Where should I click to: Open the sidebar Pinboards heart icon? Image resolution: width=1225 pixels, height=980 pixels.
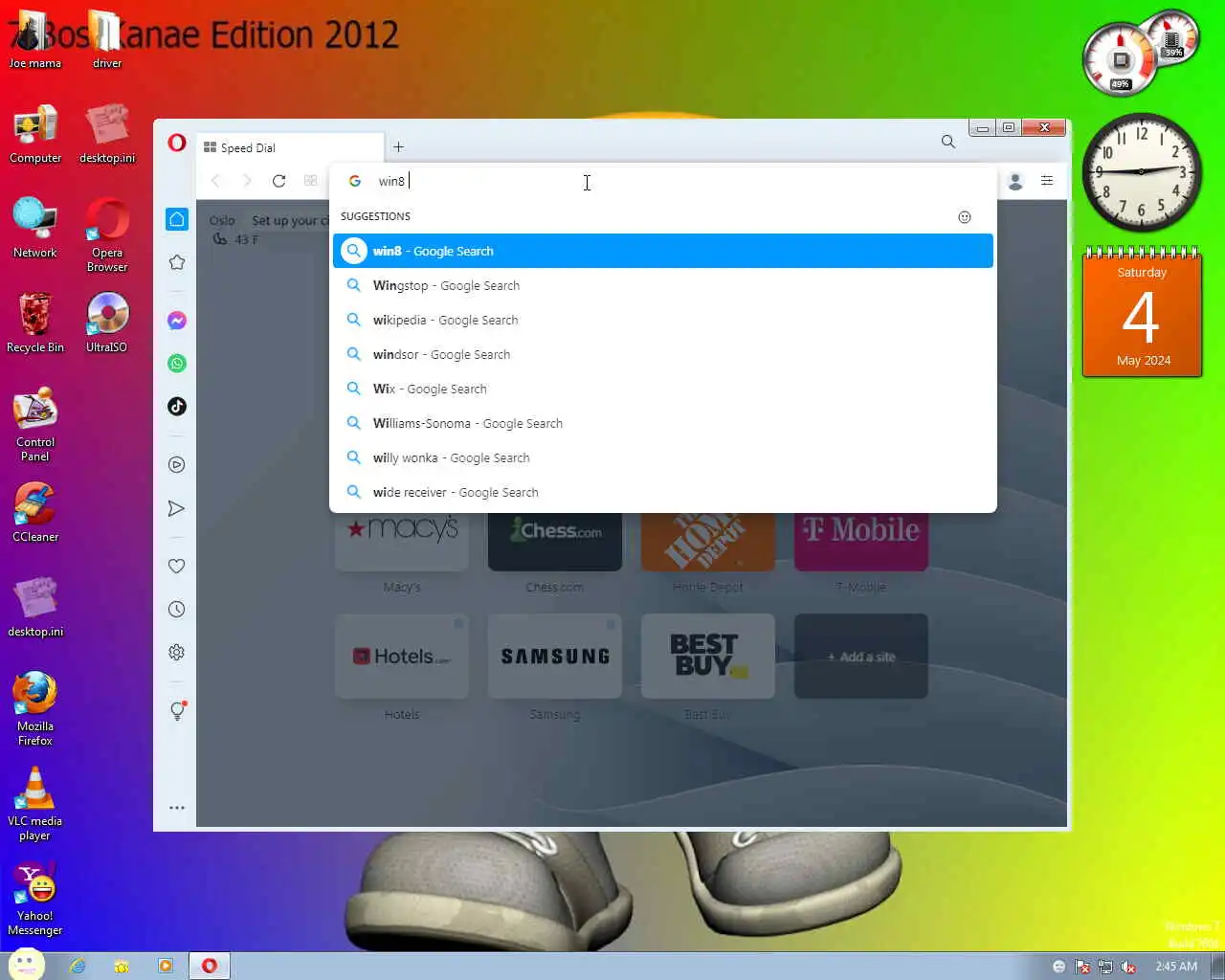(x=177, y=566)
